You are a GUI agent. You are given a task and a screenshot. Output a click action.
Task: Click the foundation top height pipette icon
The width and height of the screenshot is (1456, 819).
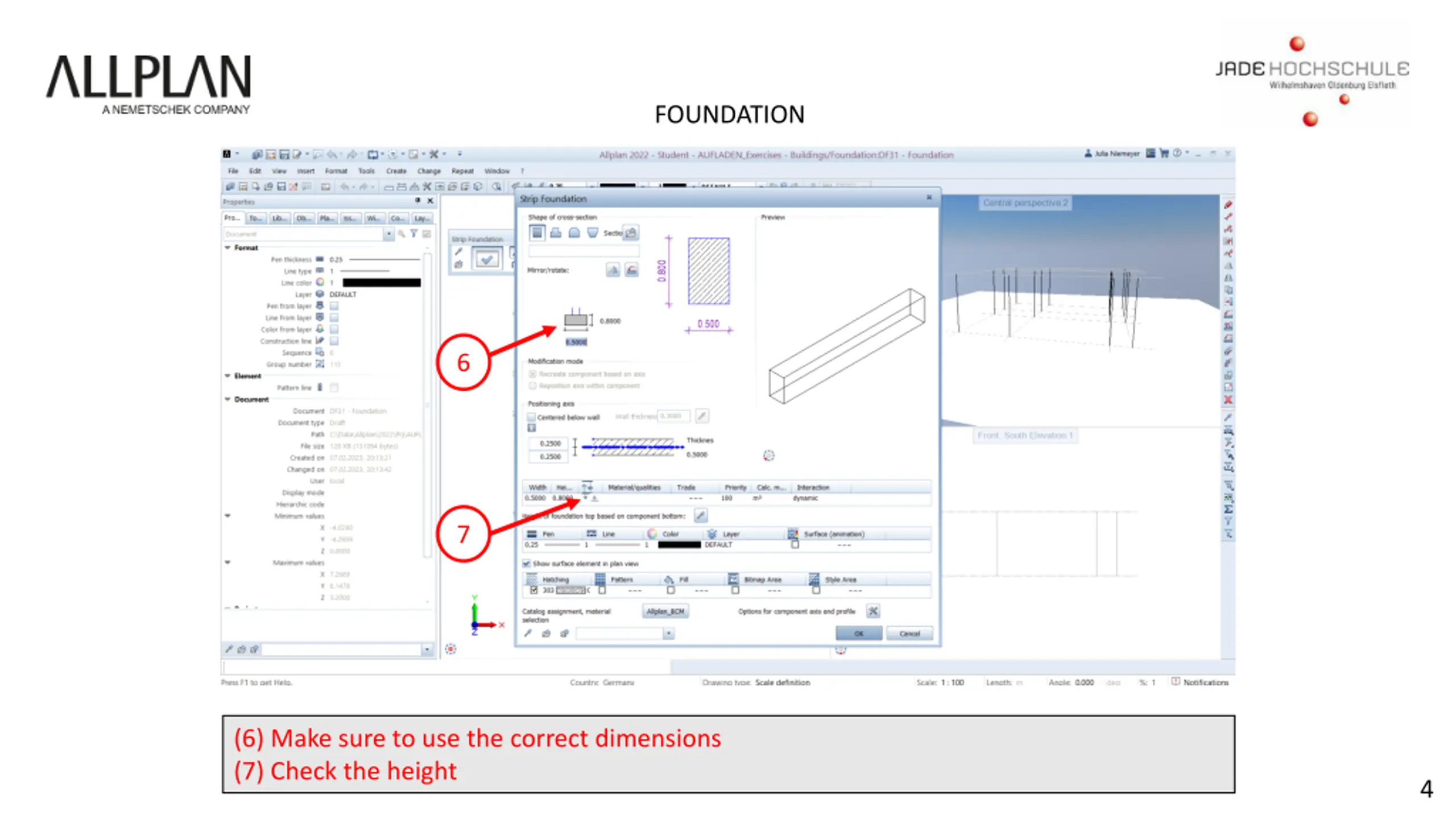point(701,516)
